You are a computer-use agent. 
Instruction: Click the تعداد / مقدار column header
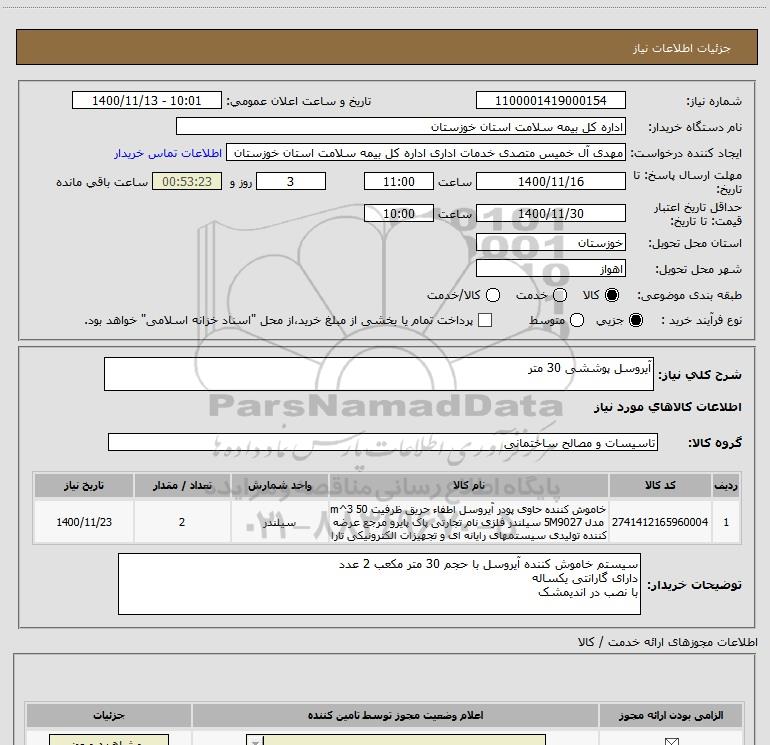click(182, 485)
